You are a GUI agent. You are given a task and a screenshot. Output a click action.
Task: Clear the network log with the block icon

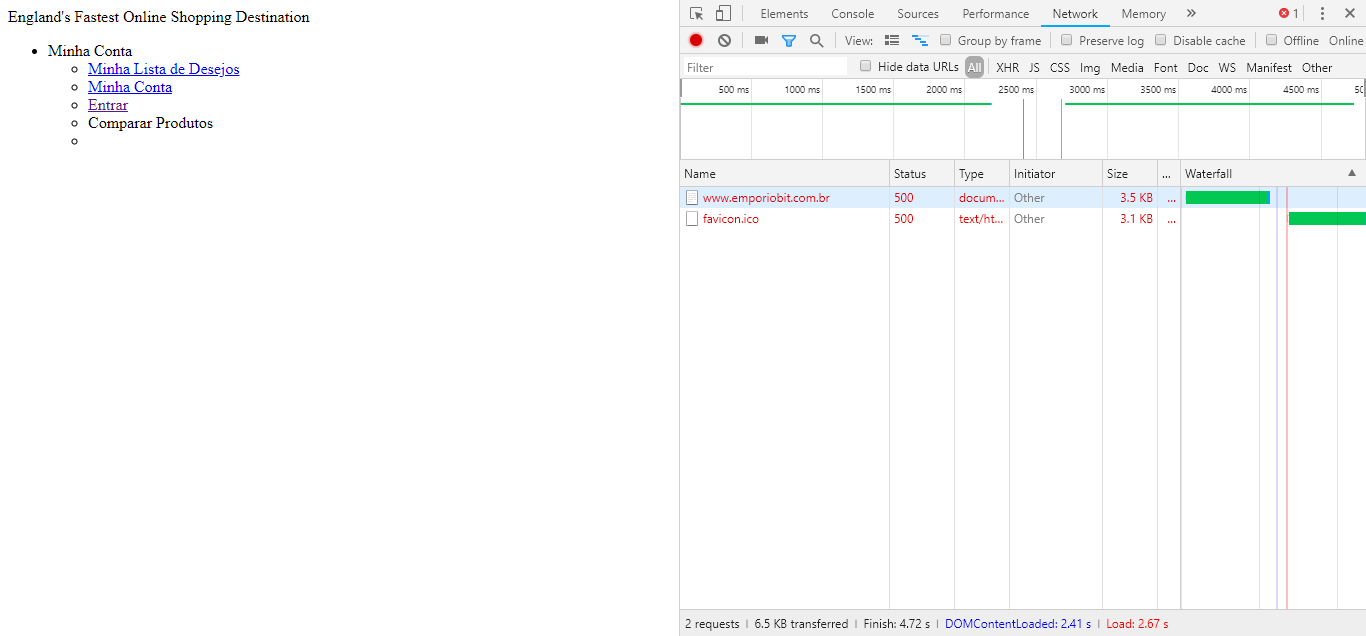click(724, 40)
